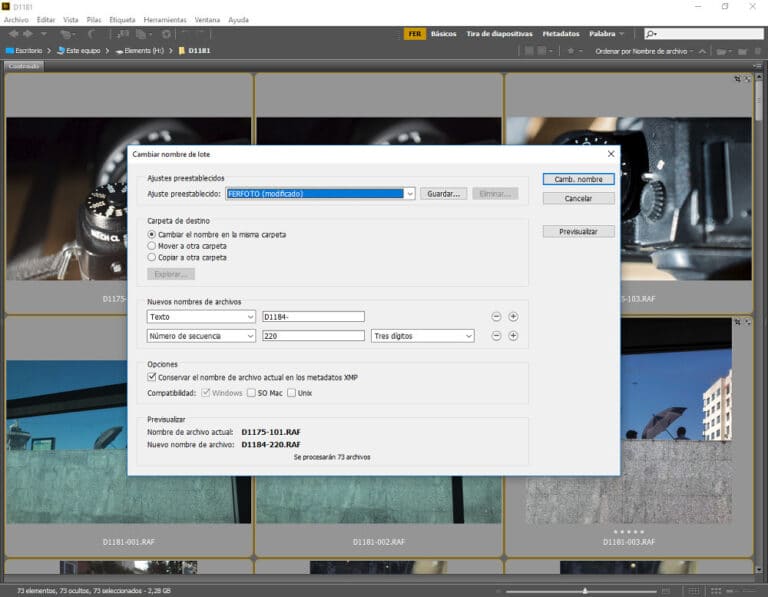
Task: Select Cambiar el nombre en la misma carpeta
Action: [151, 235]
